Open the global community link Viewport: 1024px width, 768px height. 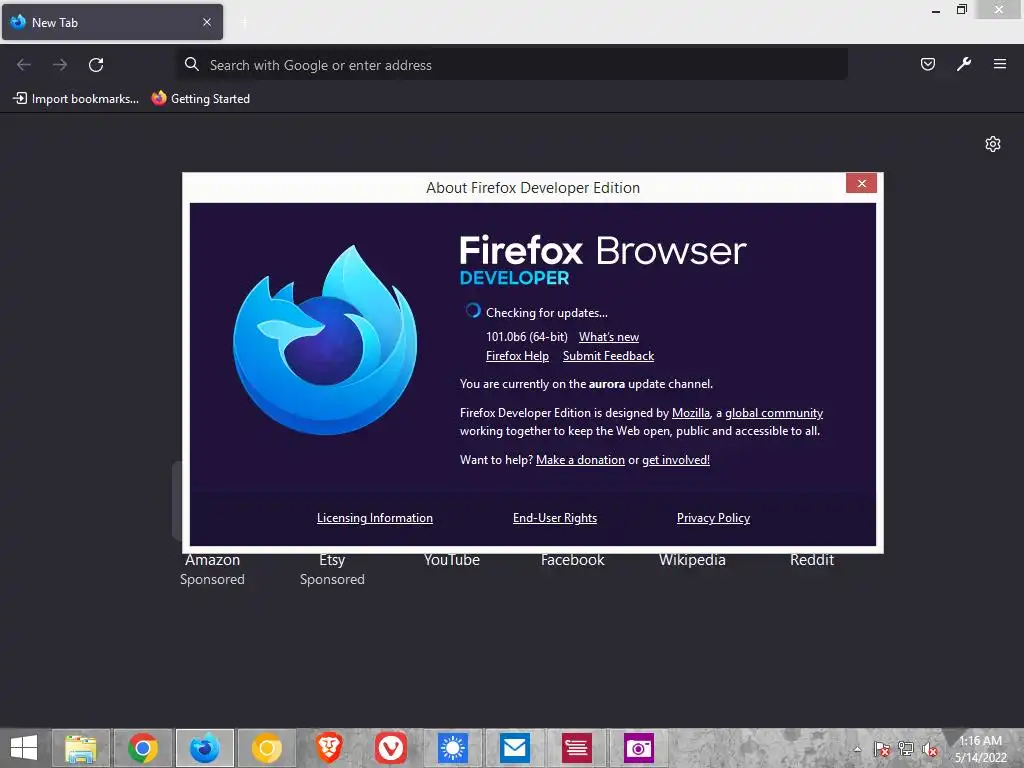[774, 413]
